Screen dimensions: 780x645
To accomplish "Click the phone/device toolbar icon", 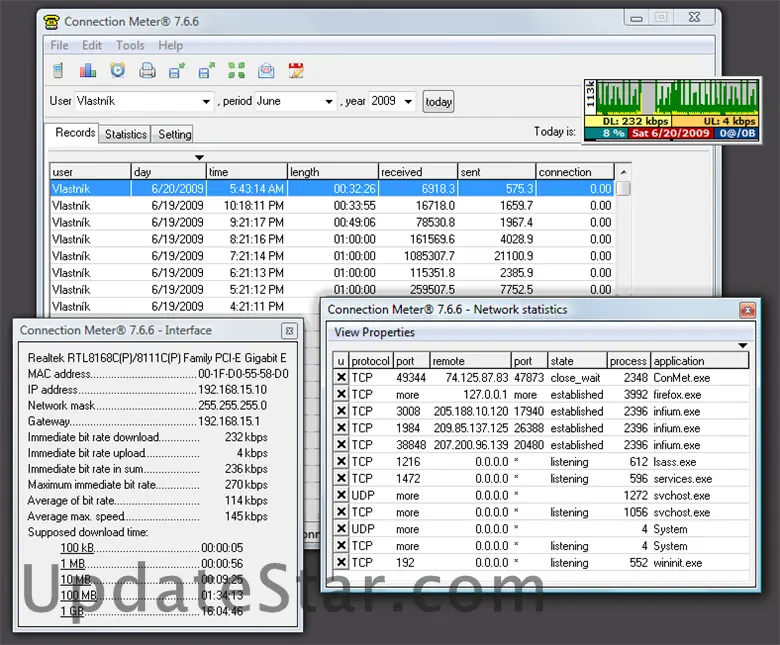I will click(x=58, y=71).
